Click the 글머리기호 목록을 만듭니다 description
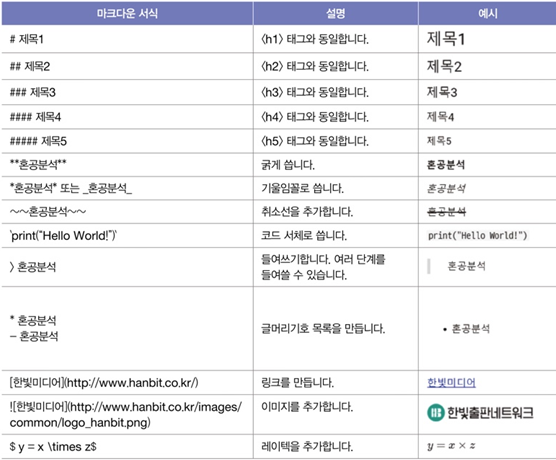 click(323, 328)
